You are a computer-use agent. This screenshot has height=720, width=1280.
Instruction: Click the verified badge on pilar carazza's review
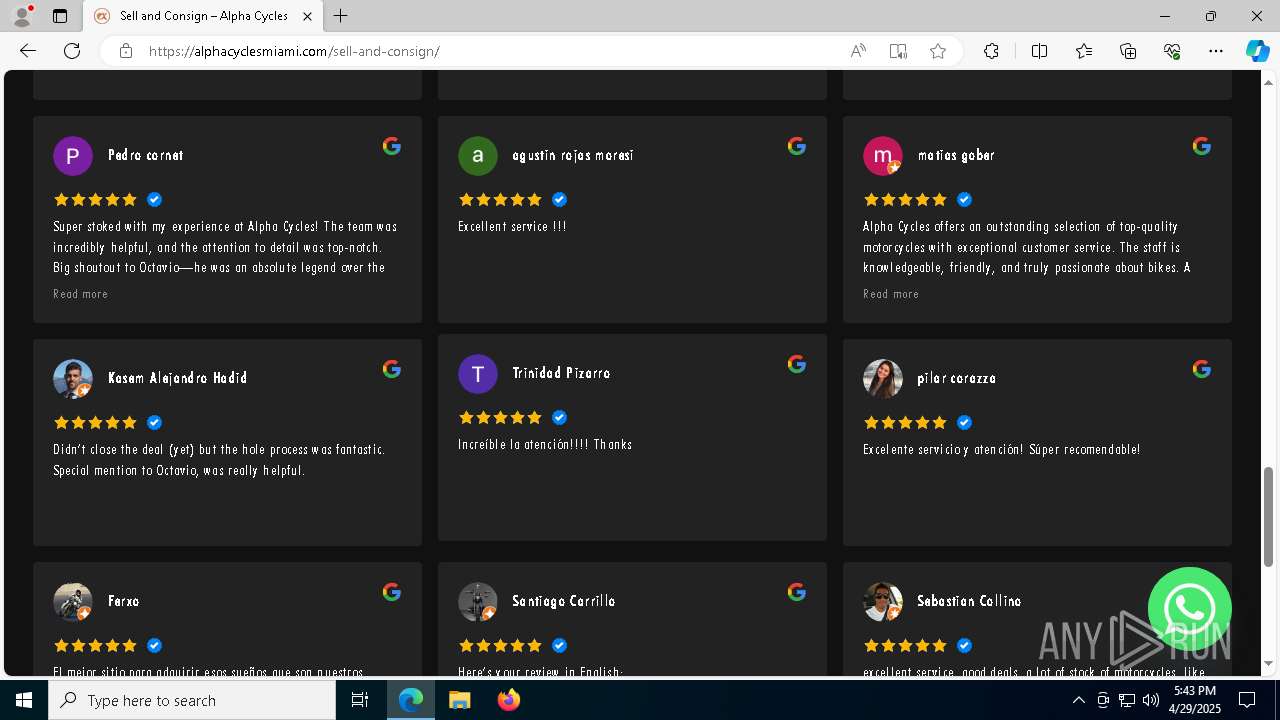pos(964,423)
